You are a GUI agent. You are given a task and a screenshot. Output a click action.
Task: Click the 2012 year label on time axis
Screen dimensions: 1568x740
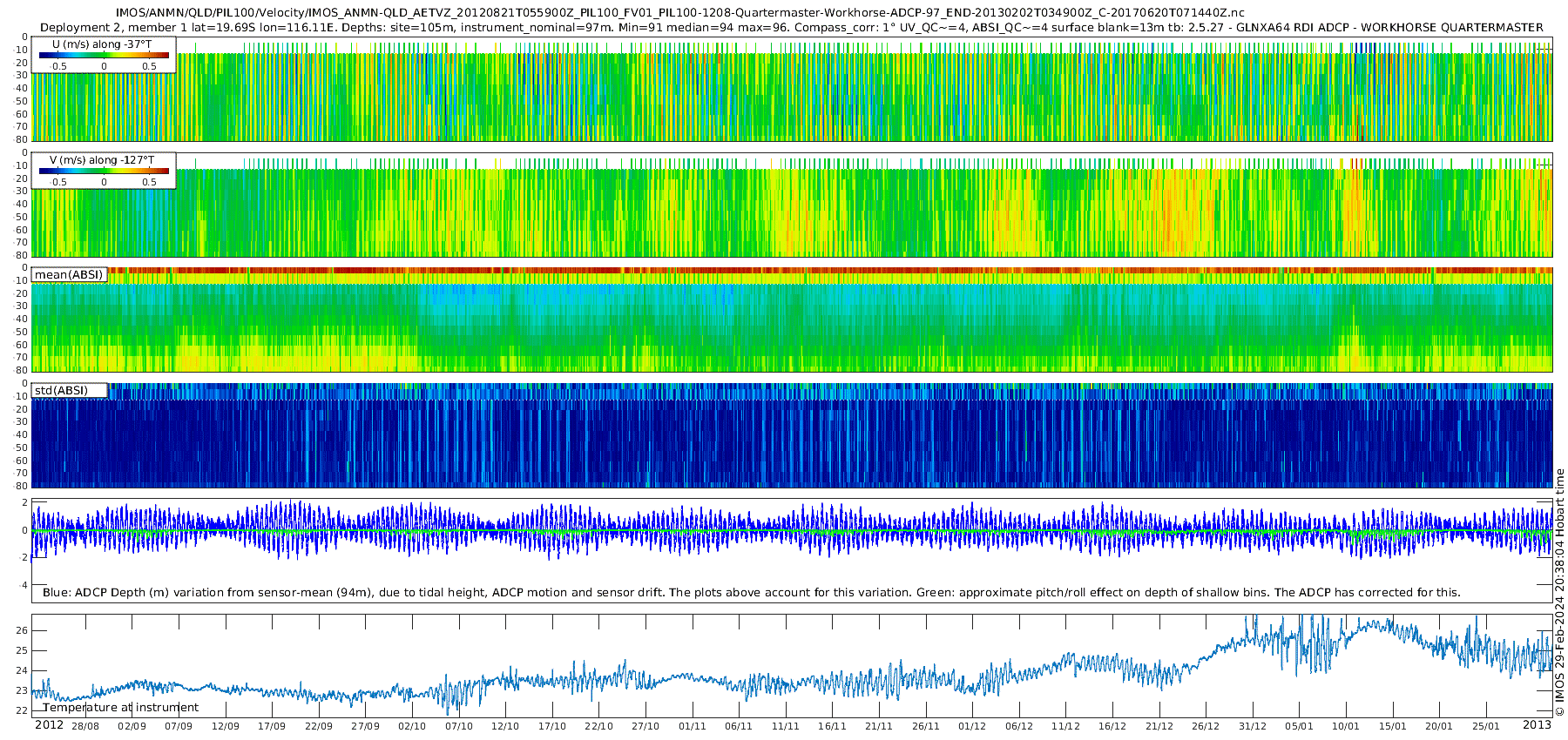[x=49, y=725]
